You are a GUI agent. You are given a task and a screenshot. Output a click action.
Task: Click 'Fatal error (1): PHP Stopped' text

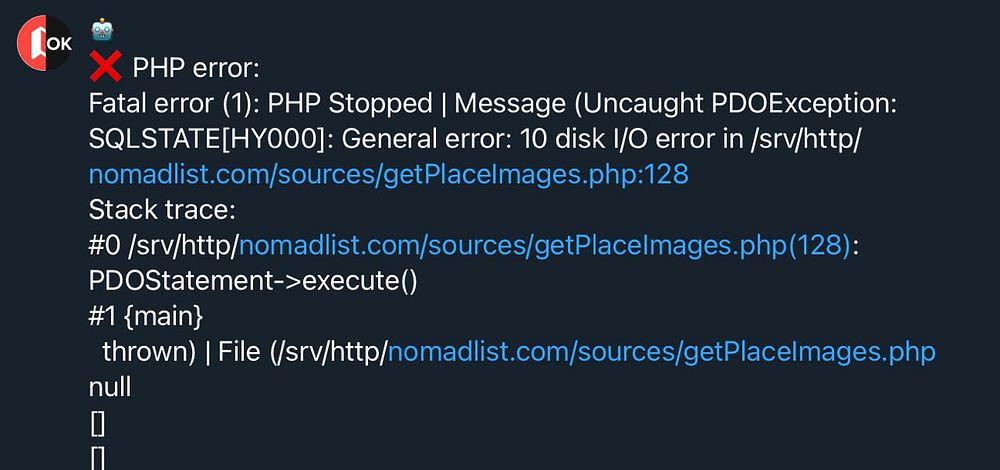260,105
